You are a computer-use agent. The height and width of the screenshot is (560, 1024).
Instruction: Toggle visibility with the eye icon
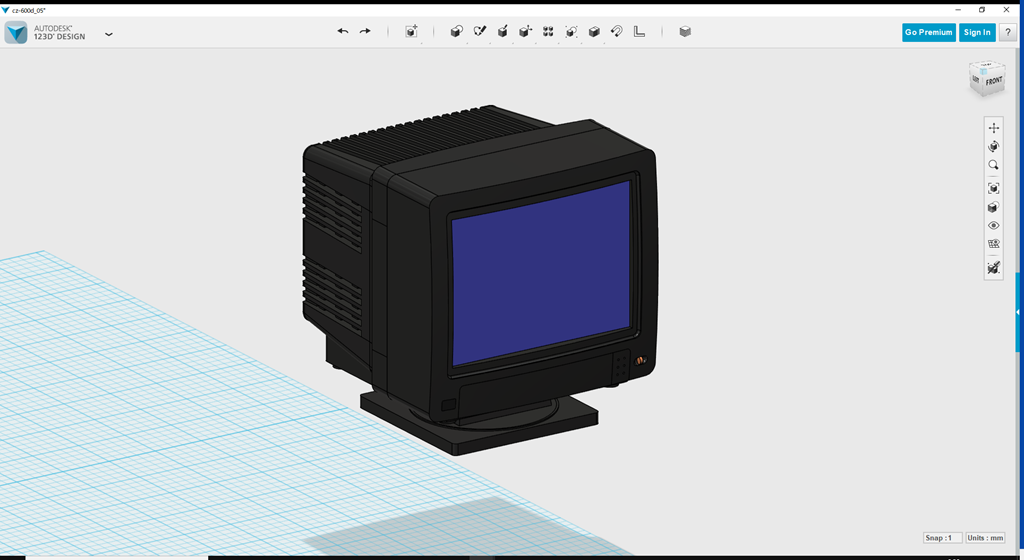tap(993, 226)
